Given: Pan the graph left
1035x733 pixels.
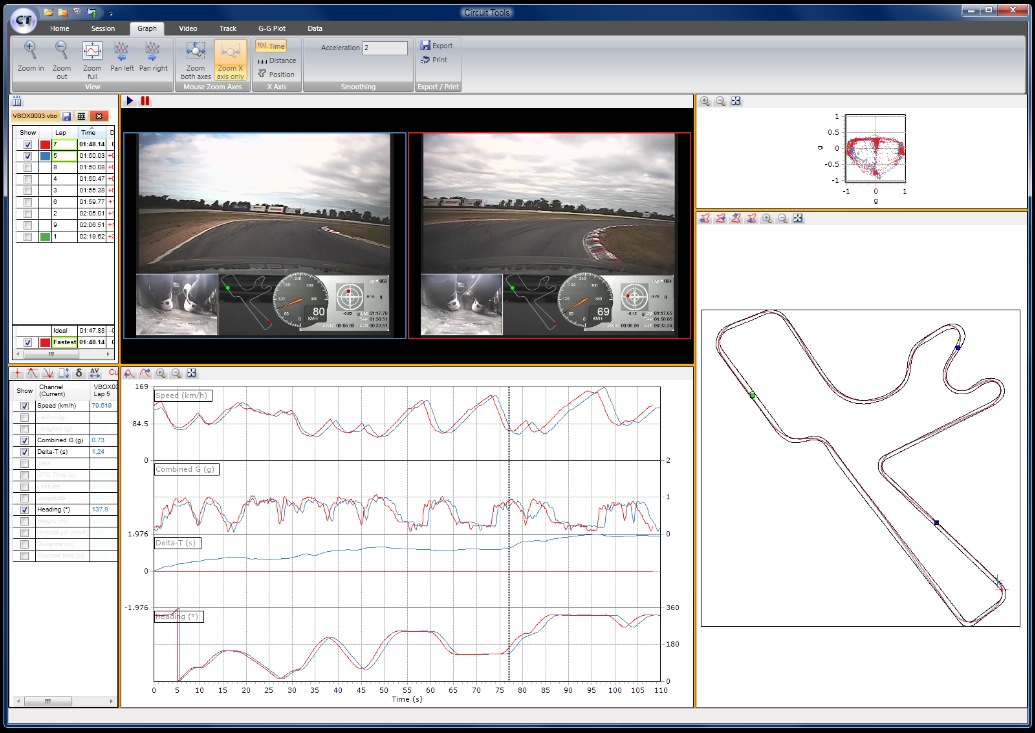Looking at the screenshot, I should click(x=121, y=52).
